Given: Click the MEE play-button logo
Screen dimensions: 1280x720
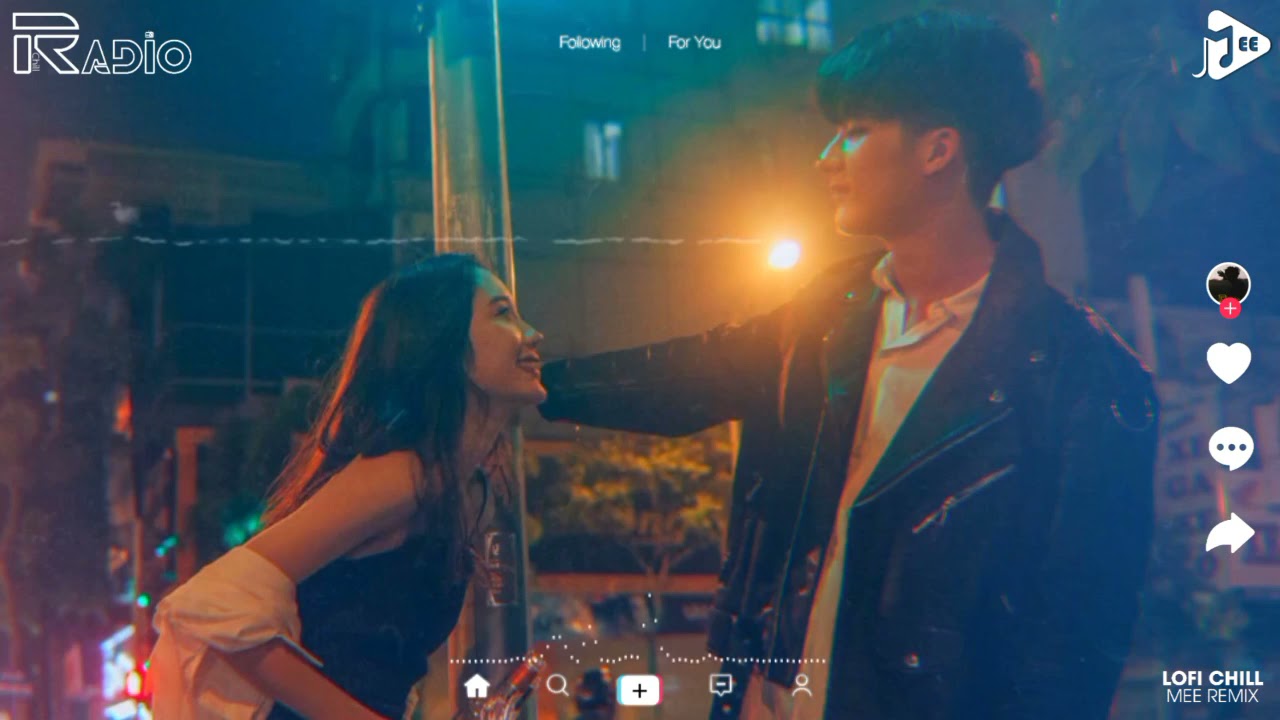Looking at the screenshot, I should tap(1231, 44).
